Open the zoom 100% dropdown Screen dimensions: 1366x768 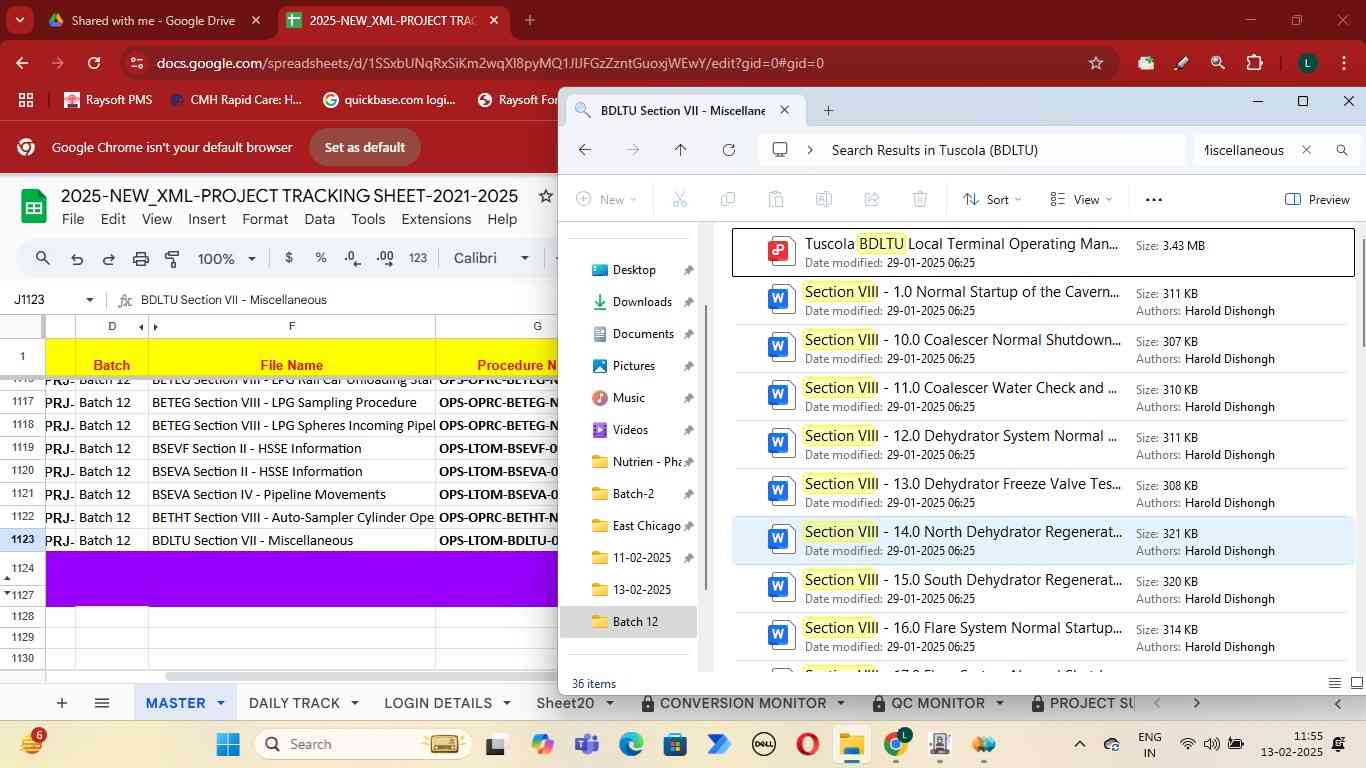(227, 258)
